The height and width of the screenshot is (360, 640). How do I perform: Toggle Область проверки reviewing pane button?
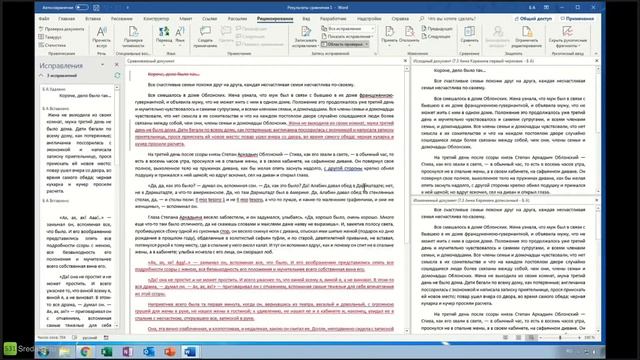tap(342, 44)
